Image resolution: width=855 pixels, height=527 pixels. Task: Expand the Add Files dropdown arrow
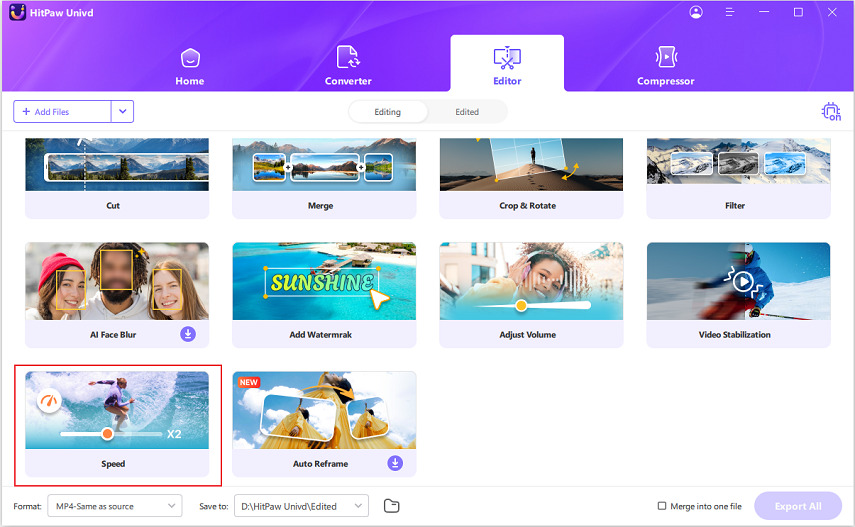click(123, 112)
